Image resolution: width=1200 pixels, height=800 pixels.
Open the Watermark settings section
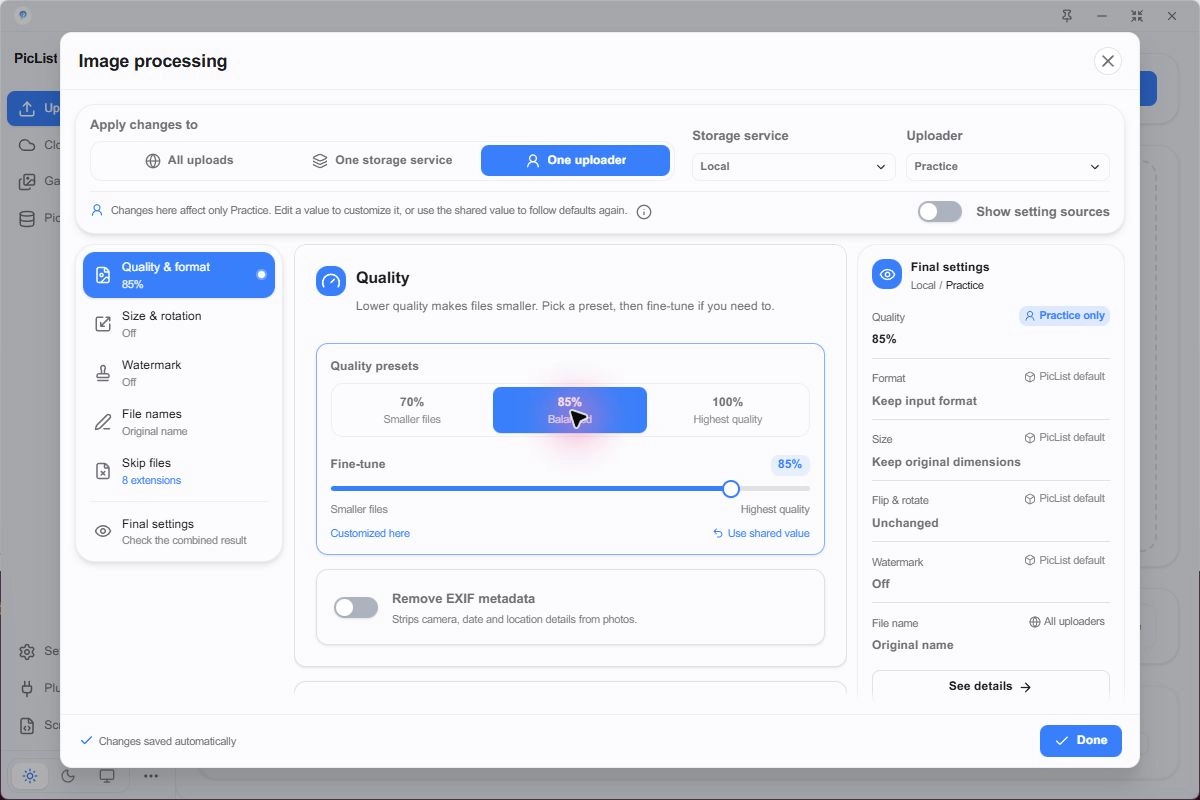(179, 373)
